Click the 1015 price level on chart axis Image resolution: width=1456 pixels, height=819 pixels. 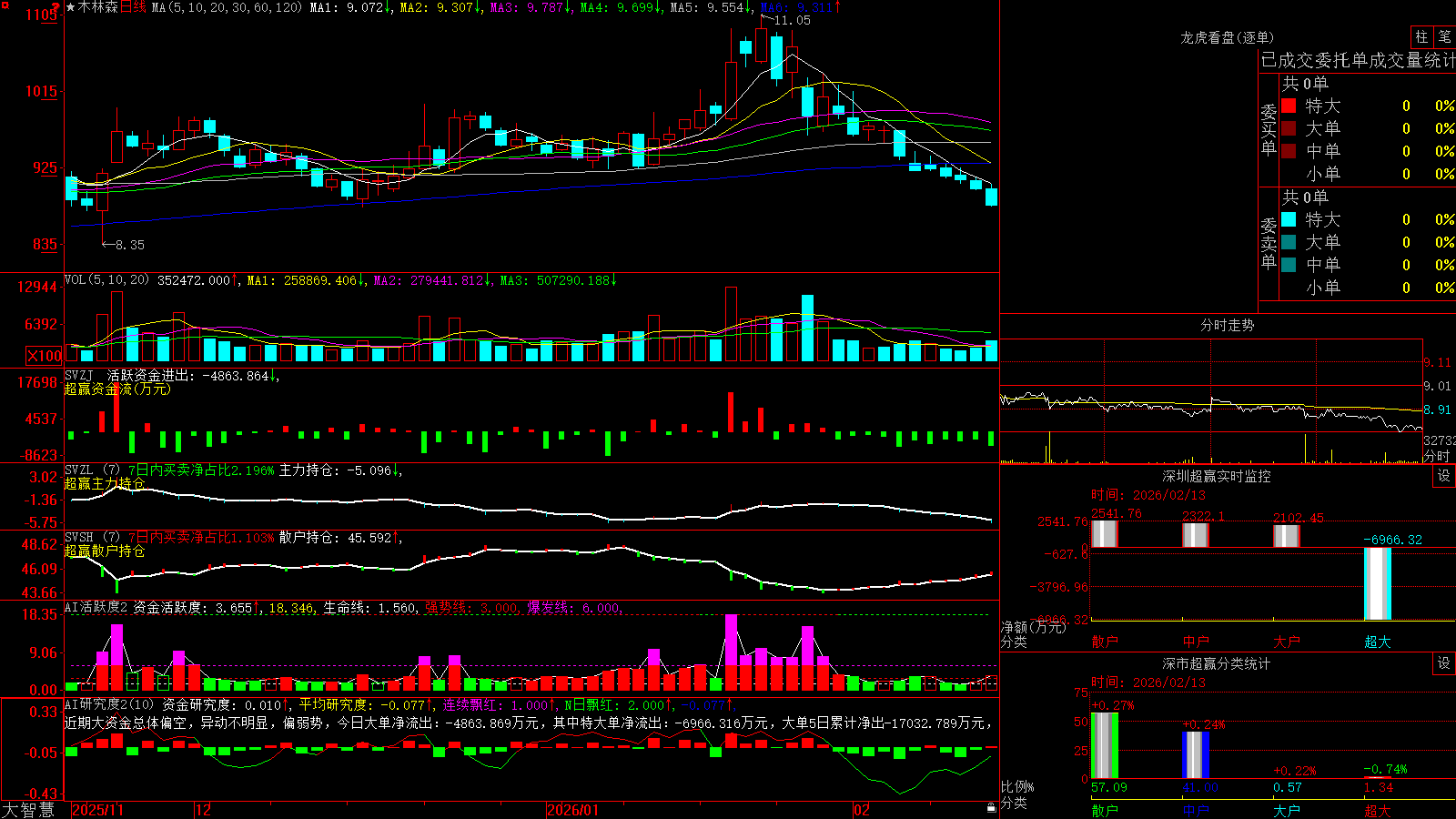42,91
